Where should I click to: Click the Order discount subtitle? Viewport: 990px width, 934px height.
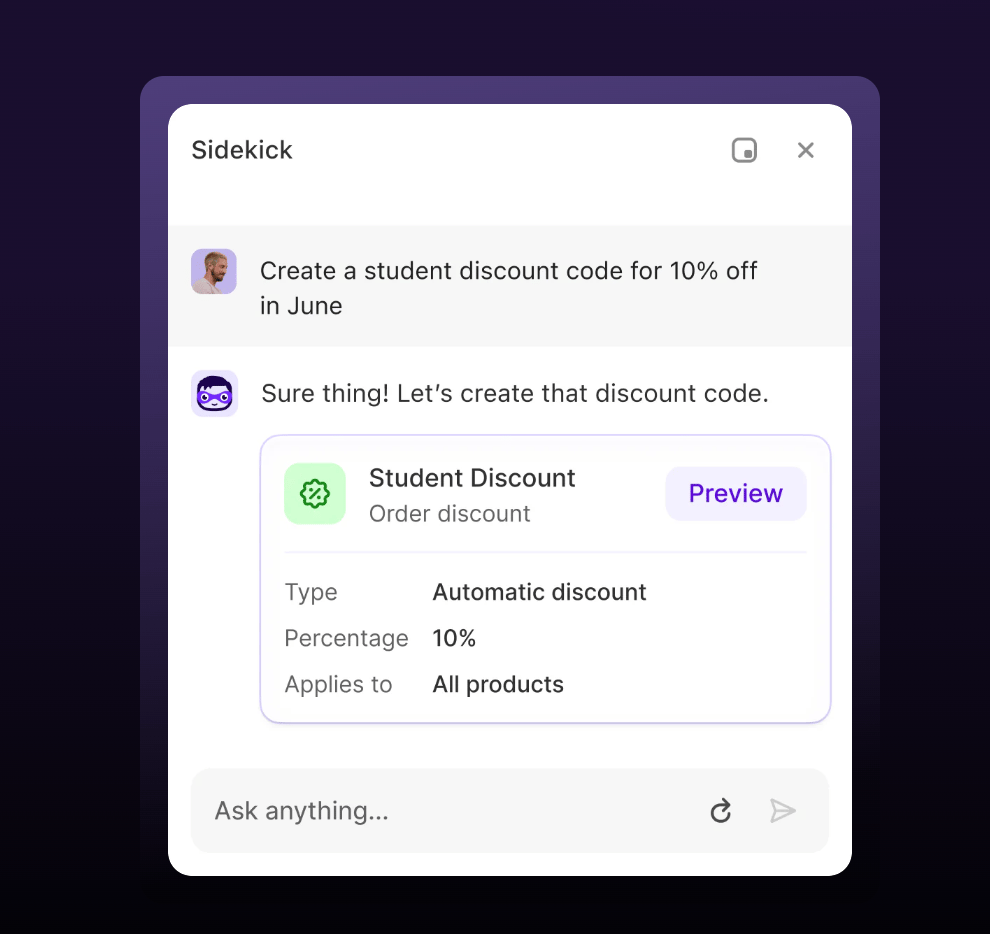coord(450,514)
